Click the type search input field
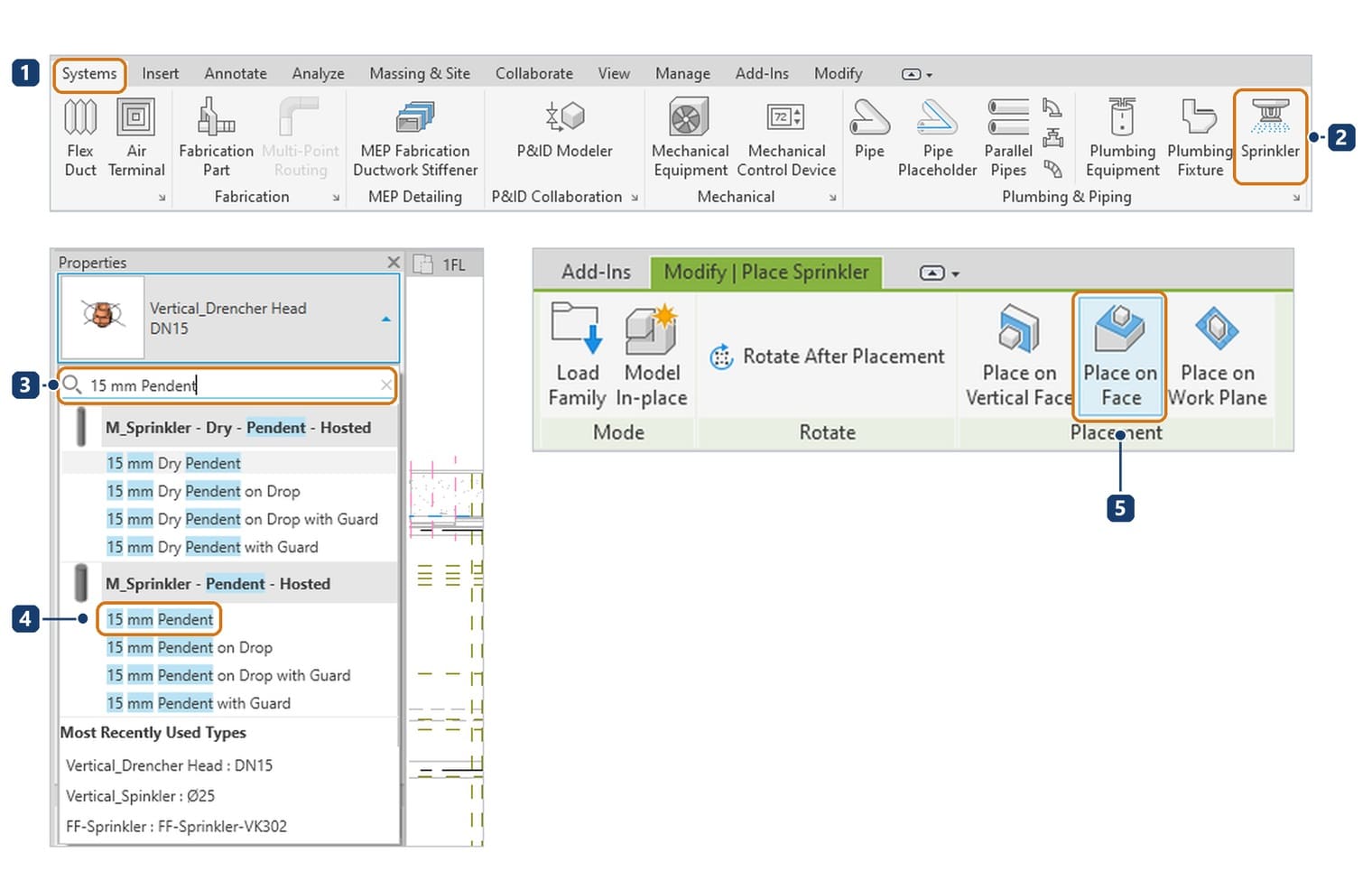This screenshot has height=889, width=1372. [227, 385]
